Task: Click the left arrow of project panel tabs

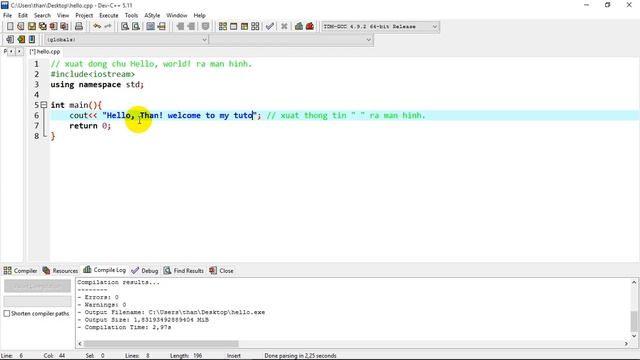Action: click(11, 51)
